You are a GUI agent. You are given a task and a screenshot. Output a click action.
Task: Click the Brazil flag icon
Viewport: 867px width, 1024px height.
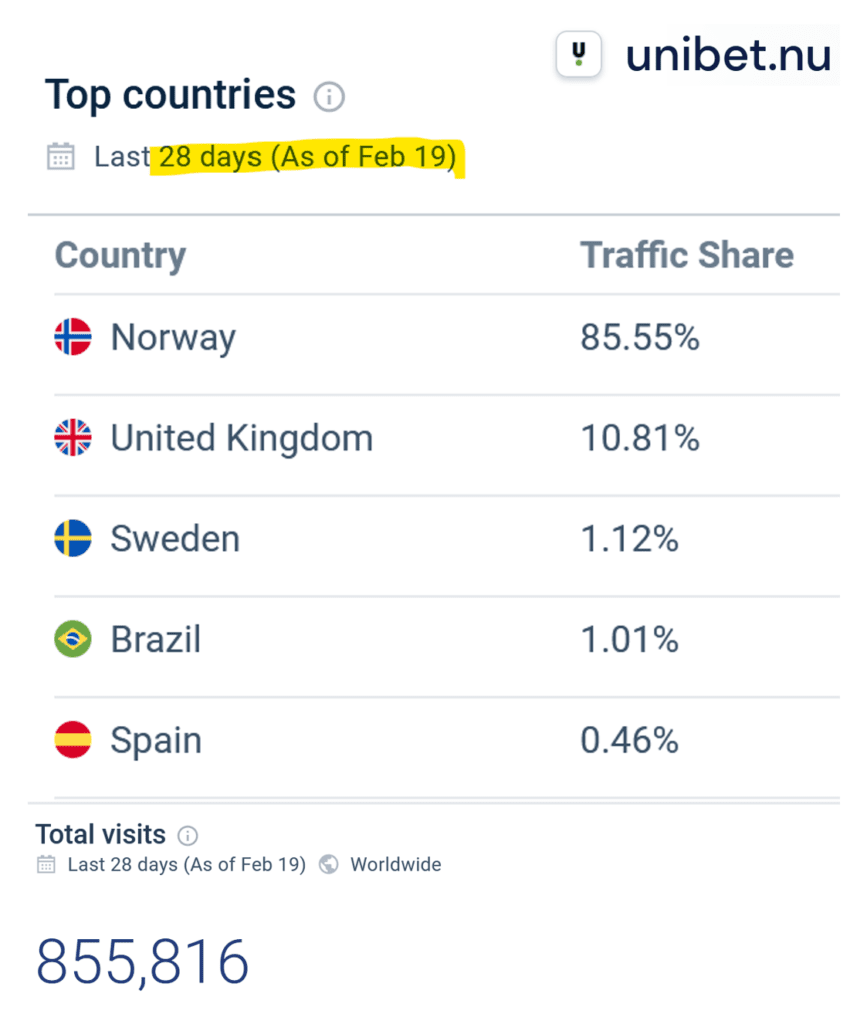[x=71, y=639]
